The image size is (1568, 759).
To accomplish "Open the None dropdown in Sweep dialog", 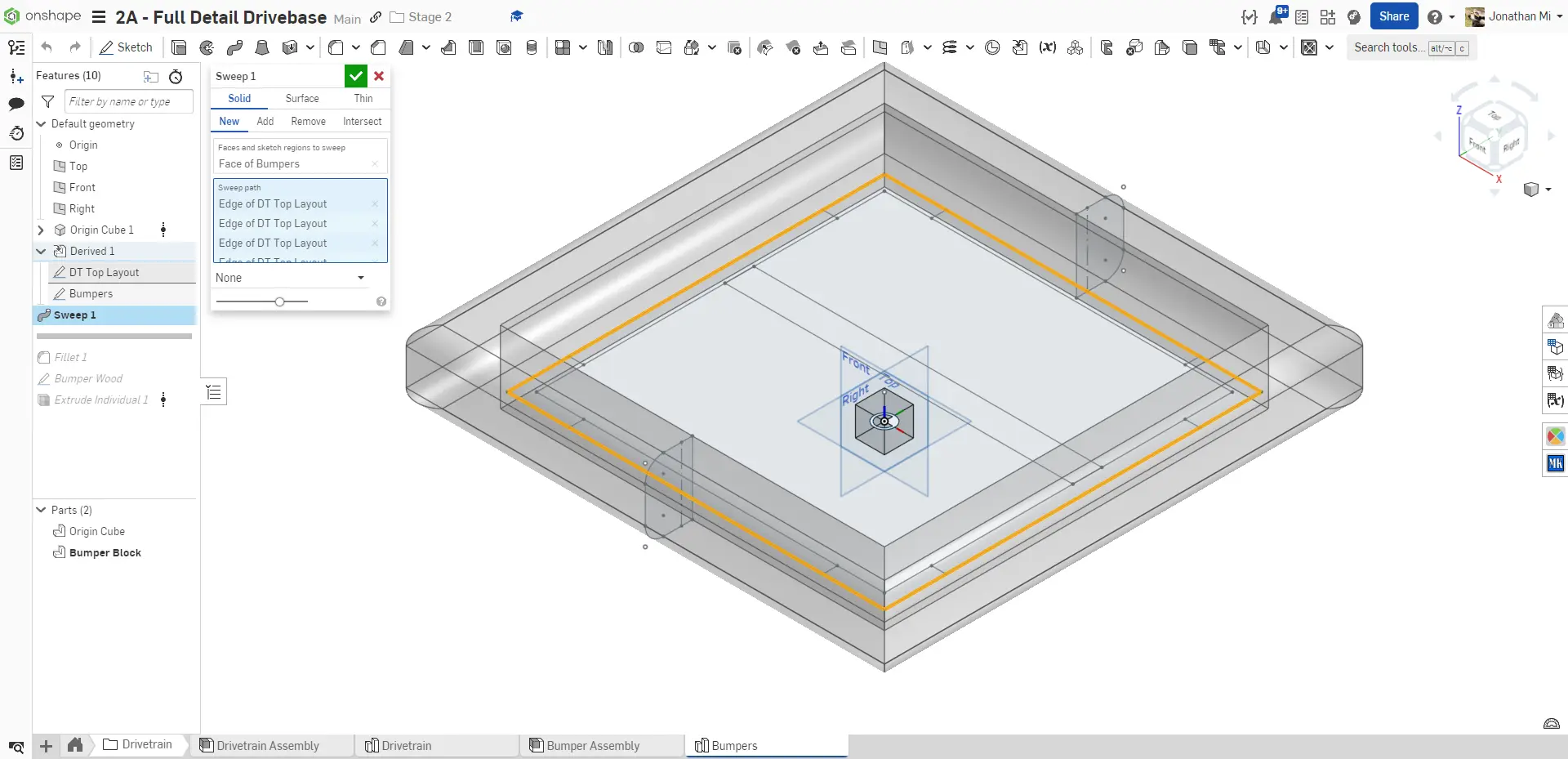I will pos(290,278).
